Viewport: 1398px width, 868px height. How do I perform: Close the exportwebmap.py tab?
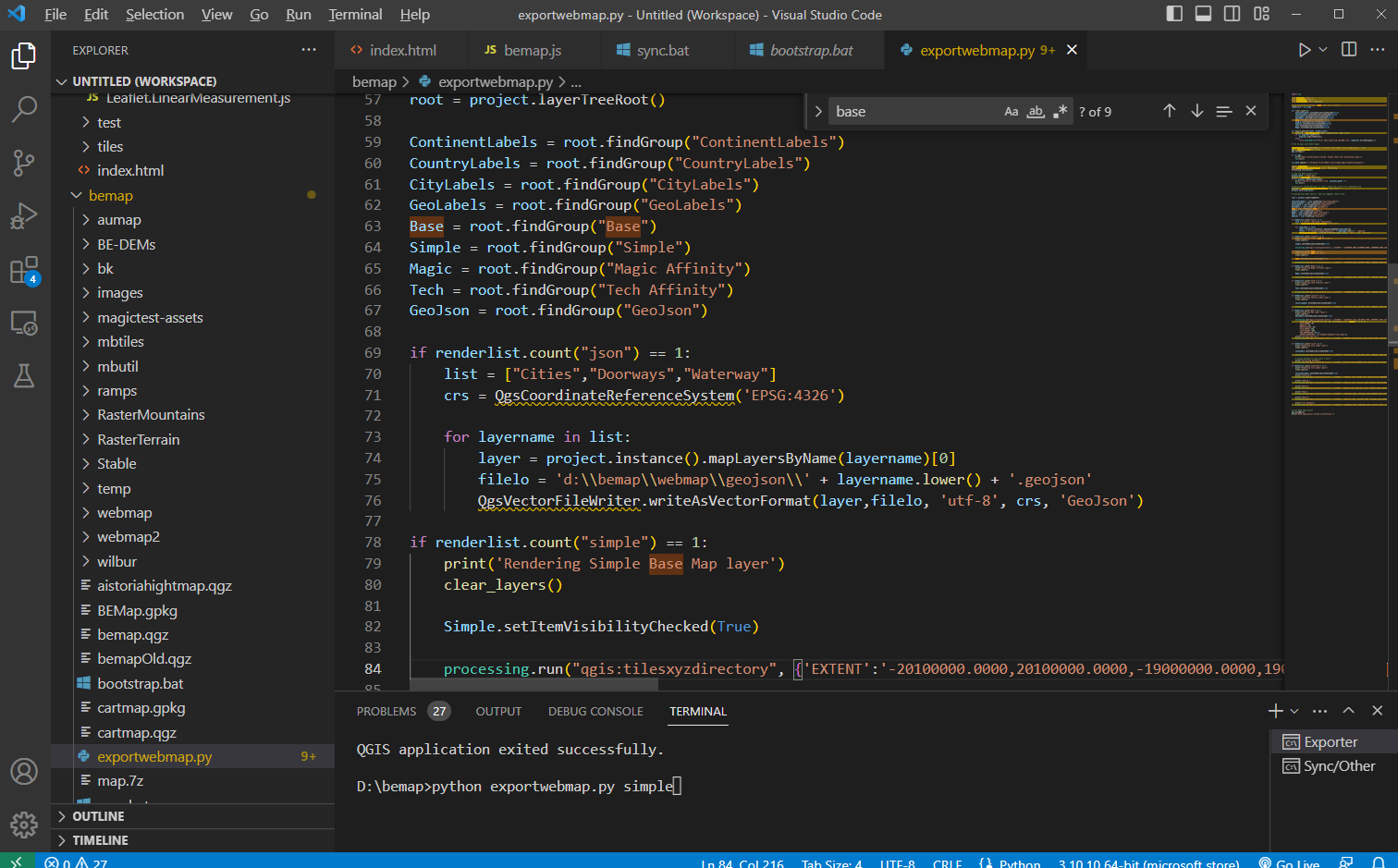click(1072, 50)
